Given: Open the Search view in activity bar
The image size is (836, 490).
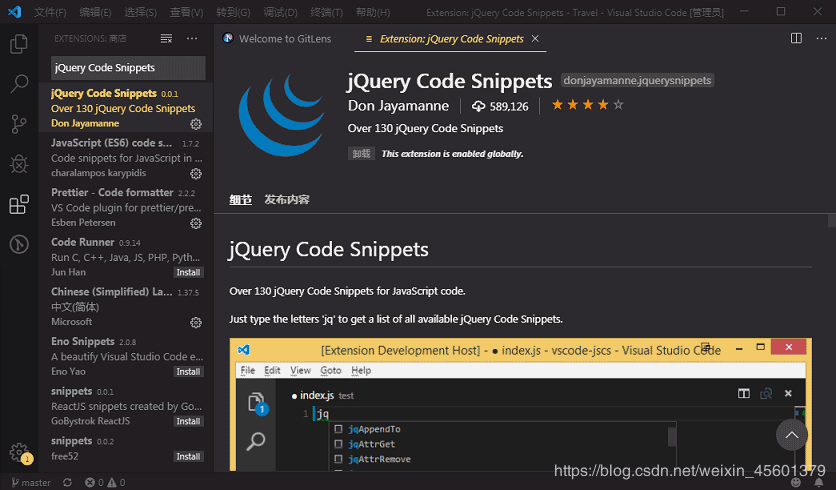Looking at the screenshot, I should (18, 84).
